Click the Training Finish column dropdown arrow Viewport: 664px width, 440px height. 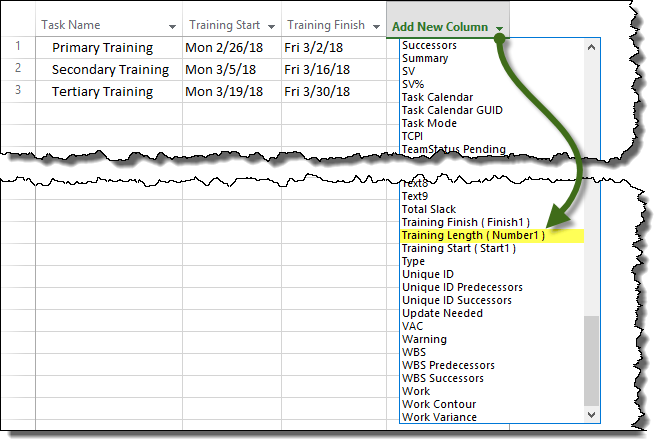pos(374,26)
